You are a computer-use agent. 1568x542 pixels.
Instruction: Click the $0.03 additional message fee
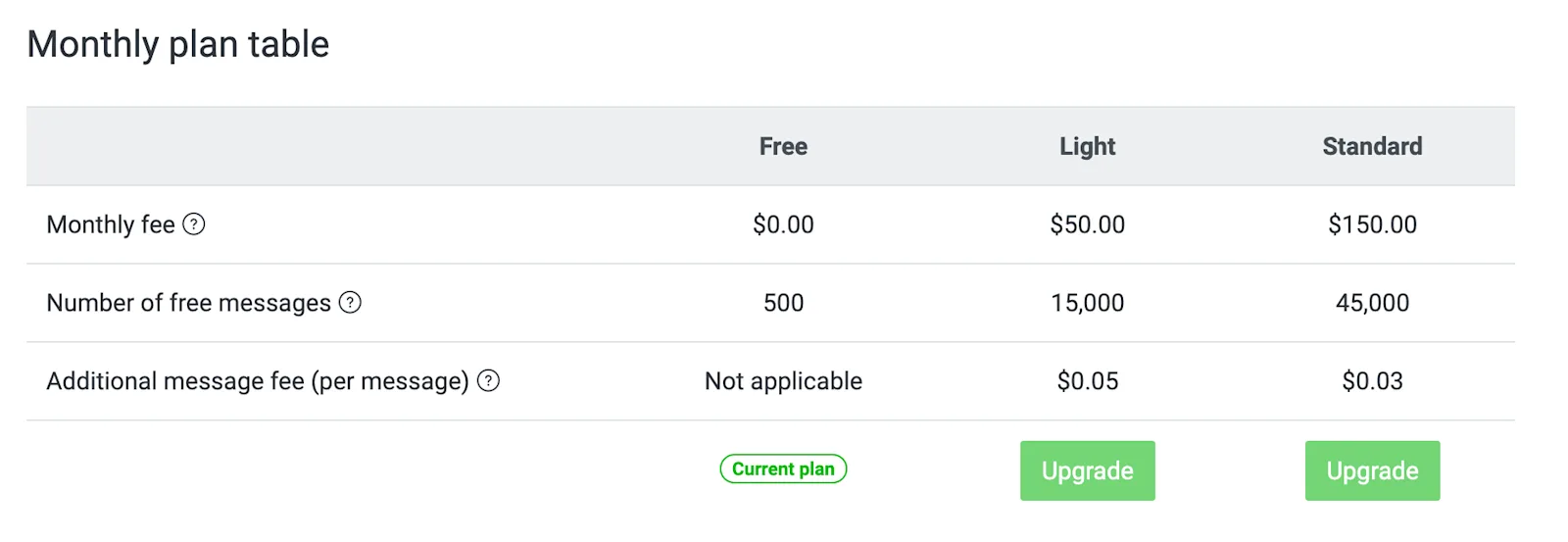1372,381
